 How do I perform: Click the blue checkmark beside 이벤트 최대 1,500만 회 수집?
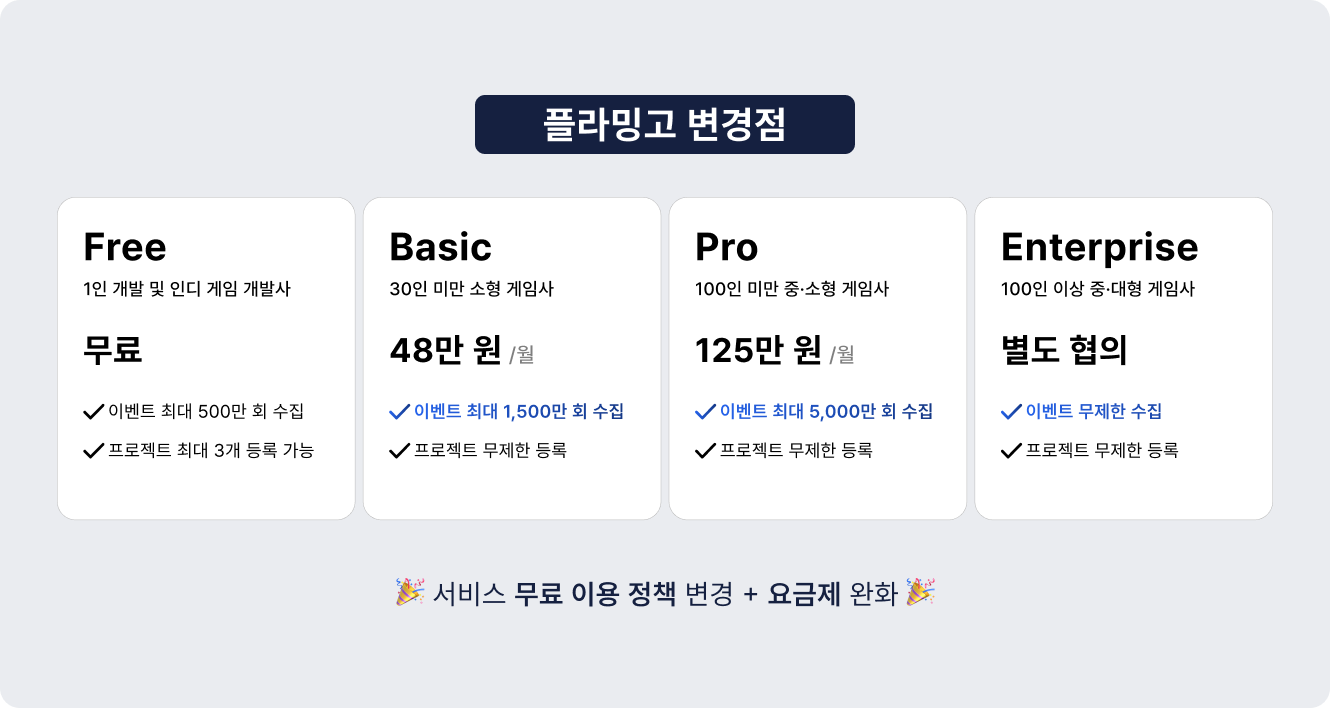pyautogui.click(x=400, y=411)
